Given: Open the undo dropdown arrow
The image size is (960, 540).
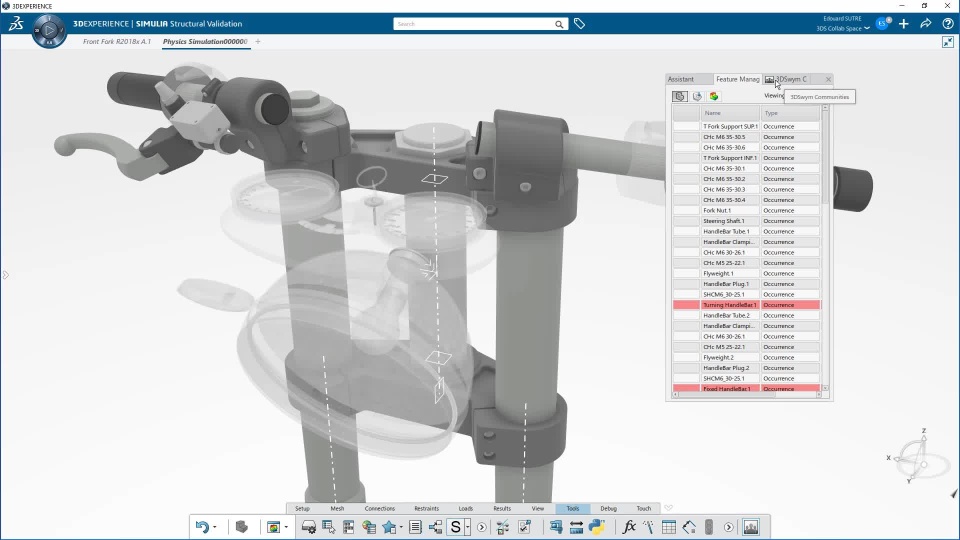Looking at the screenshot, I should (214, 528).
